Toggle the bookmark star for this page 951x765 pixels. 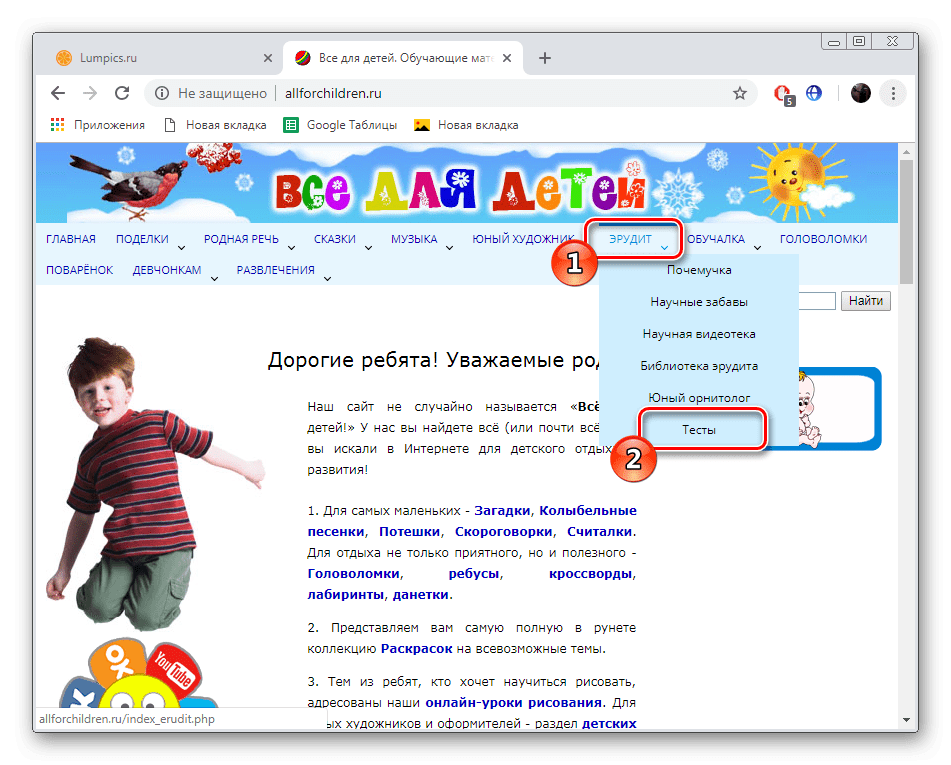(740, 92)
